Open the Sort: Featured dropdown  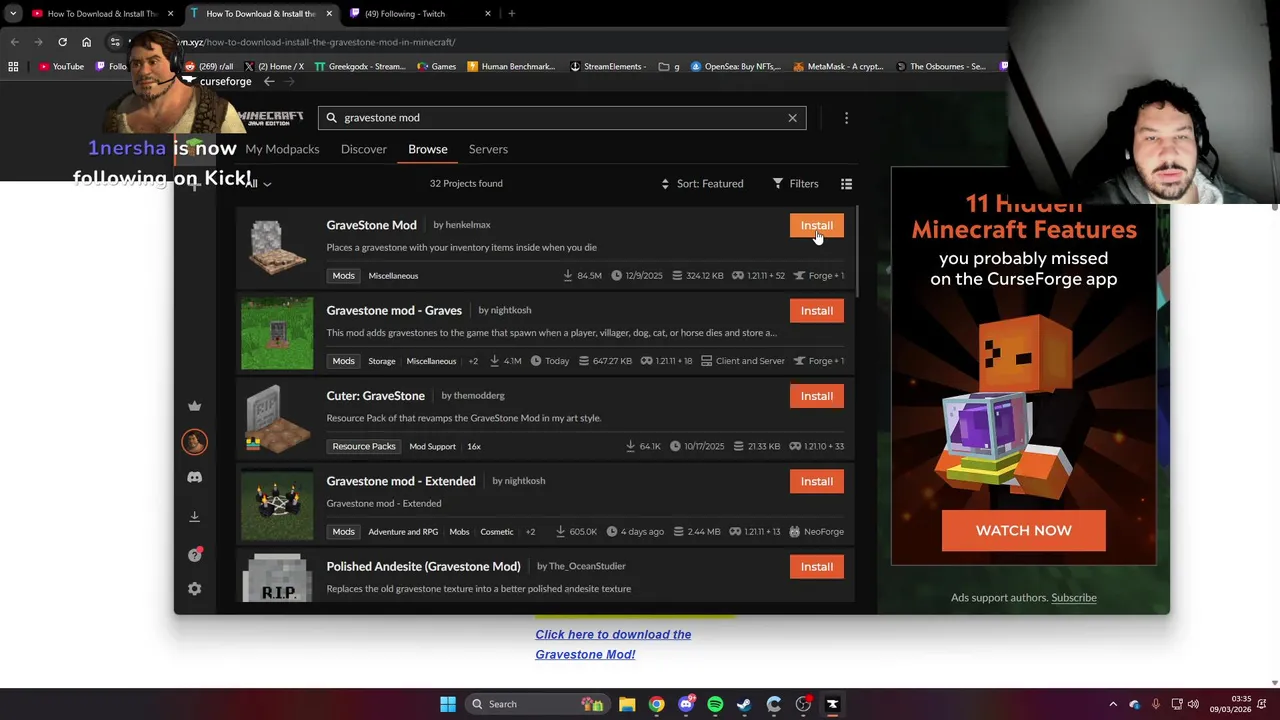[x=702, y=184]
